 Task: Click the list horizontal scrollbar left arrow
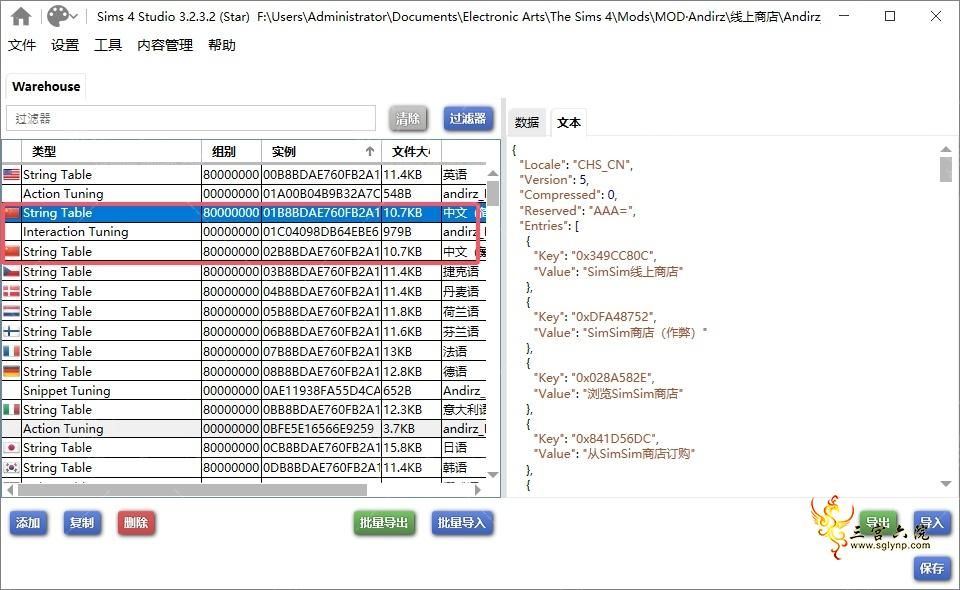[x=10, y=490]
